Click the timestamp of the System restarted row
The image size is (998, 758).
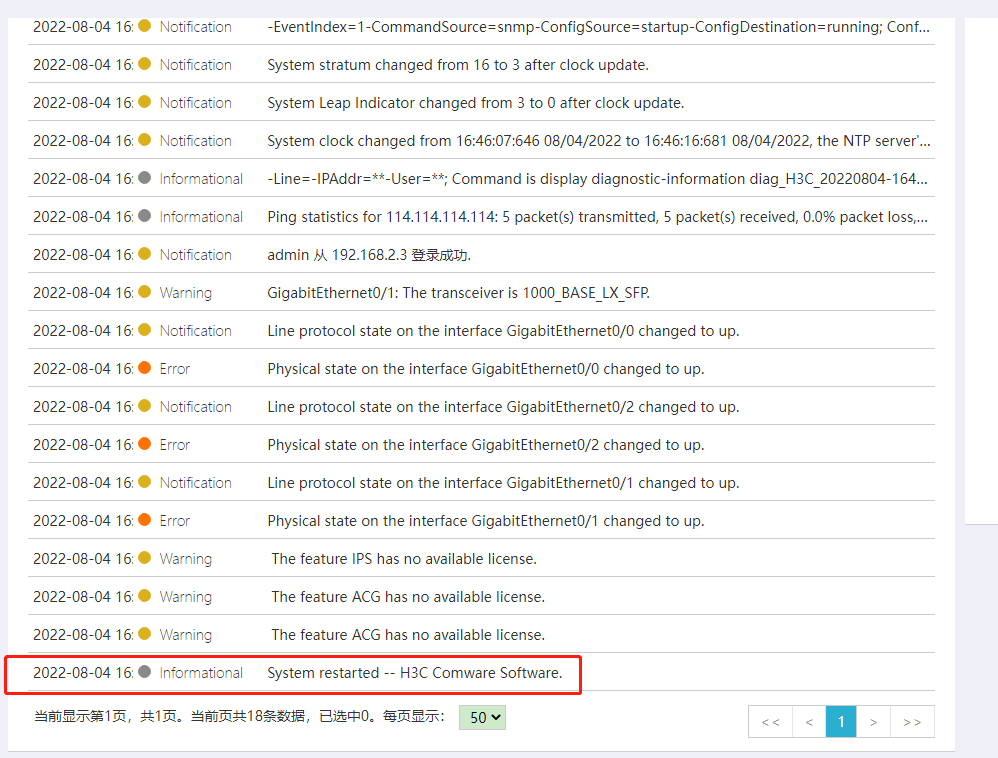pos(83,673)
